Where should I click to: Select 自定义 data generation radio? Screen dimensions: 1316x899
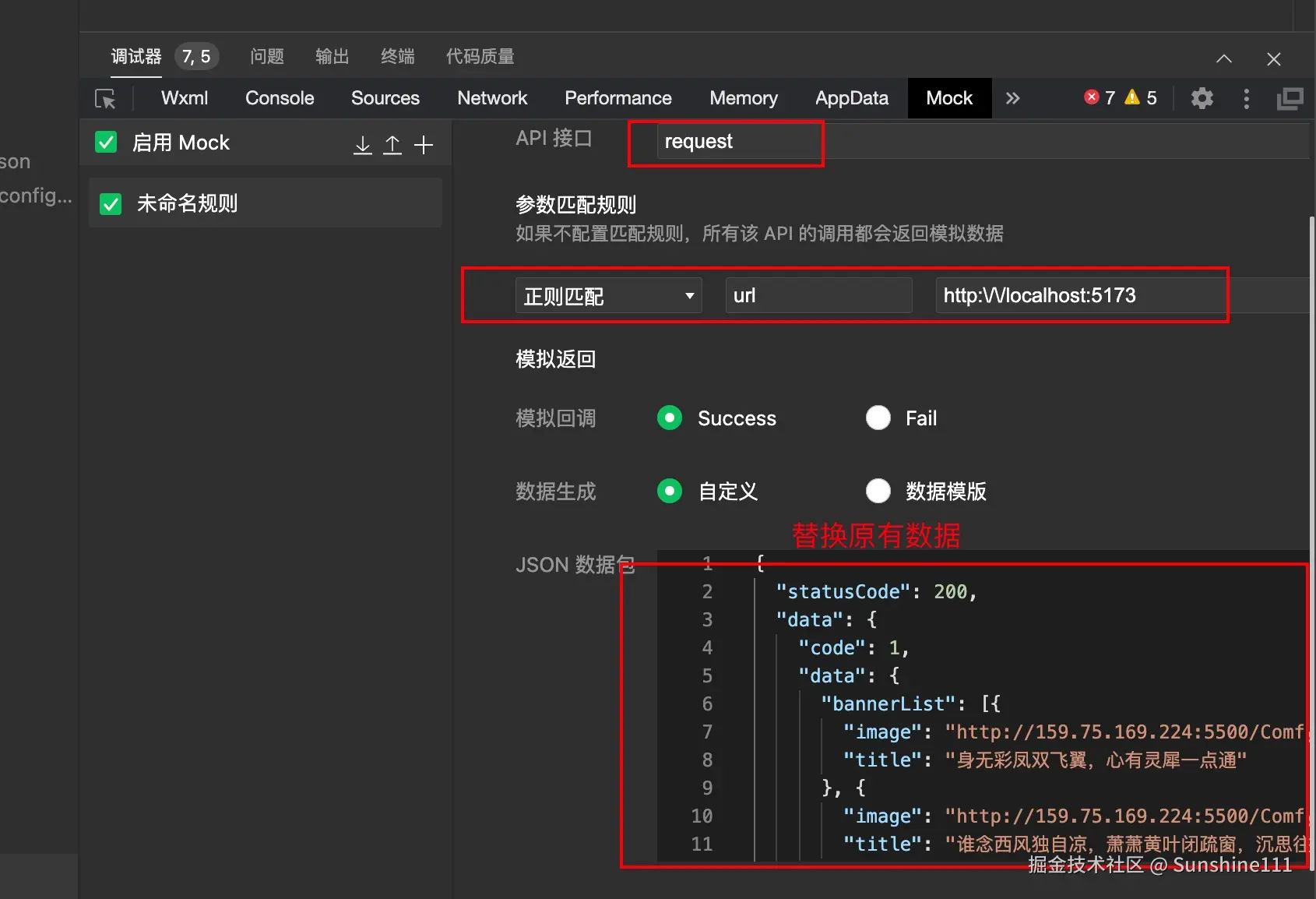[x=670, y=492]
